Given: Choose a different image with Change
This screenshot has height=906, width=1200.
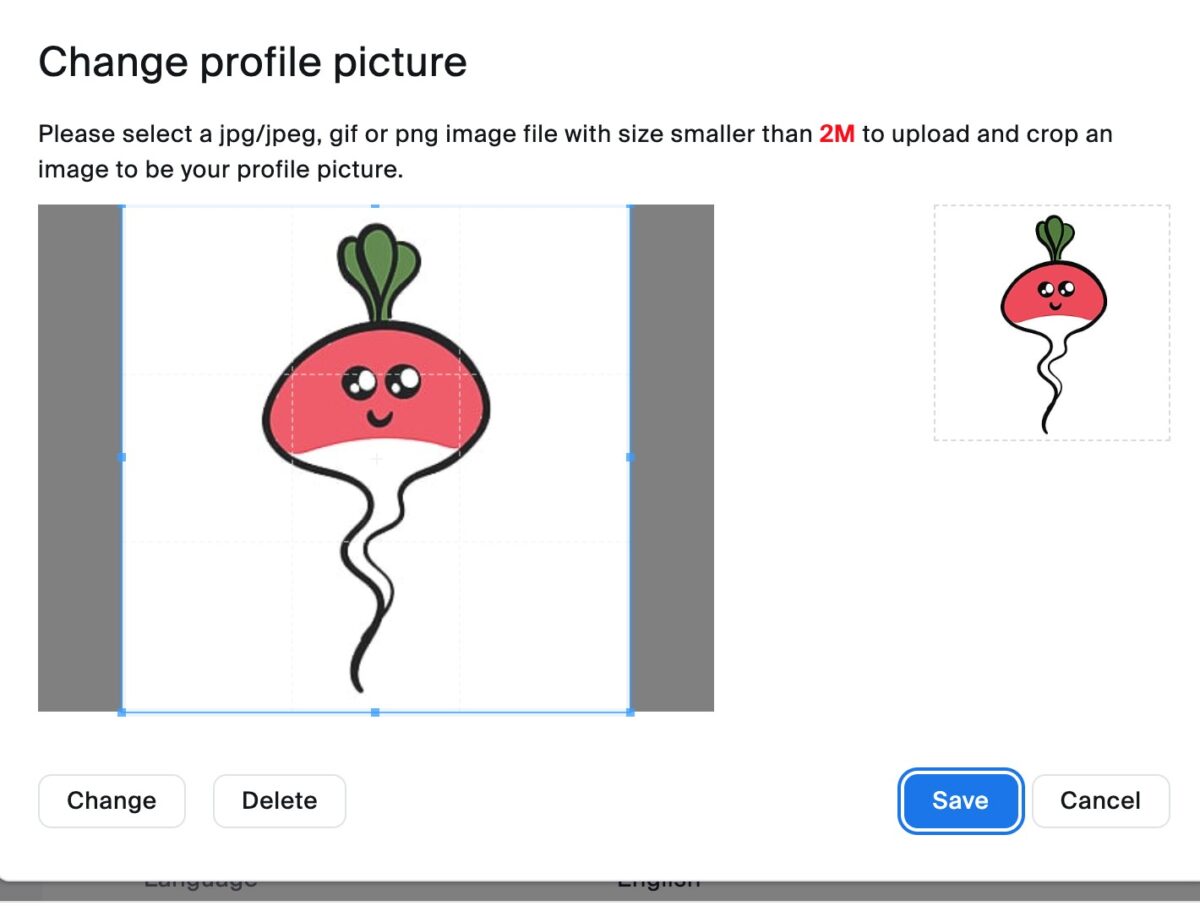Looking at the screenshot, I should click(112, 801).
